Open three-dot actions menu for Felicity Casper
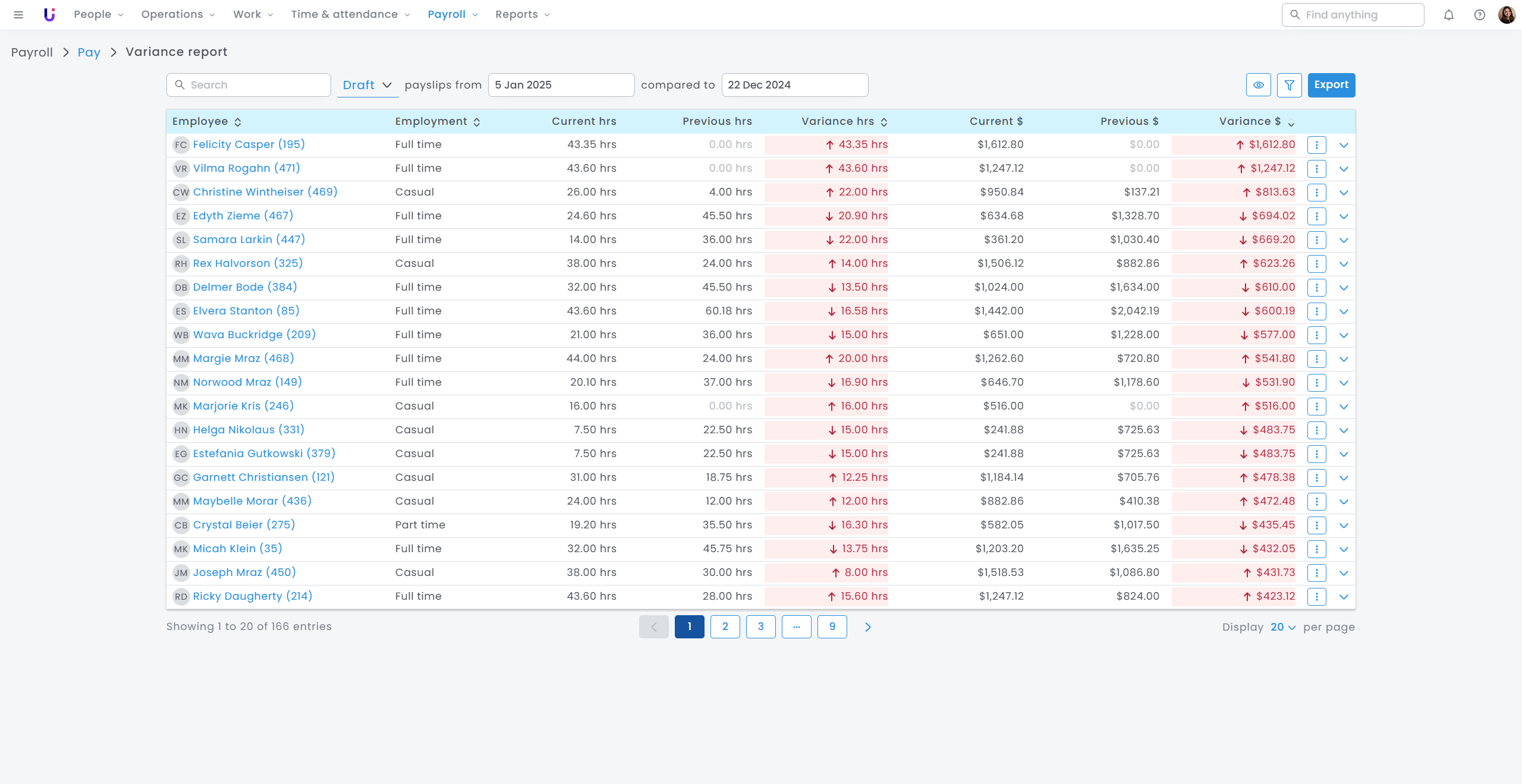The width and height of the screenshot is (1522, 784). 1317,145
